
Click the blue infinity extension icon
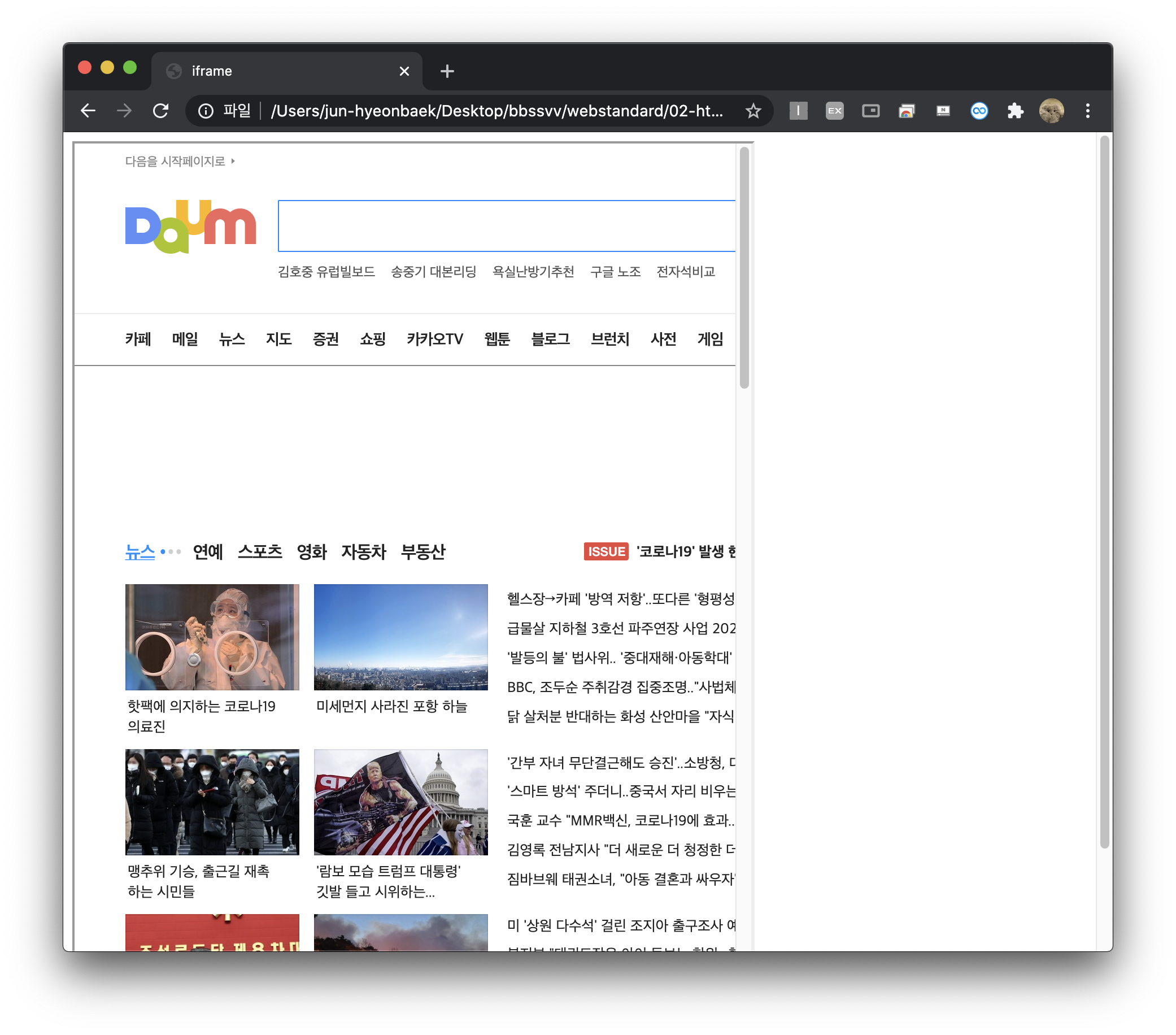click(x=979, y=111)
